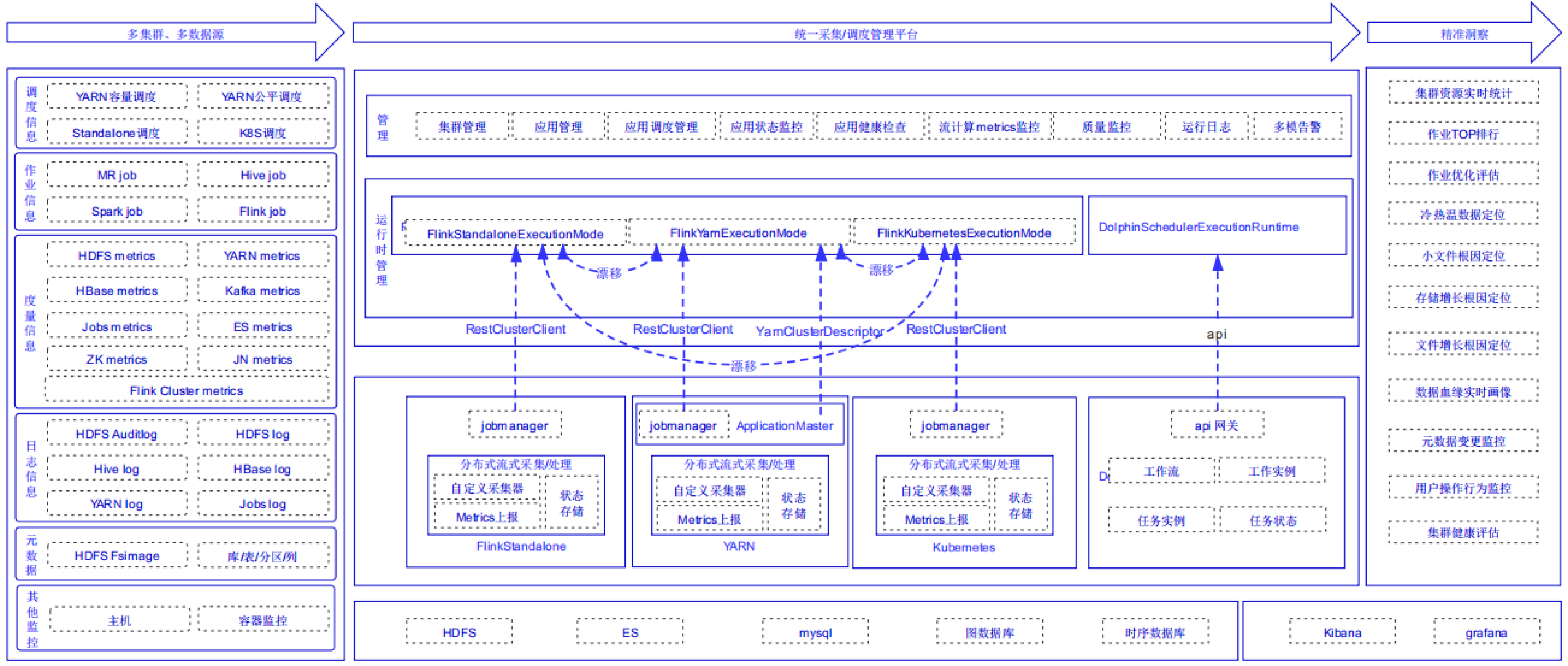The height and width of the screenshot is (666, 1568).
Task: Select the 任务状态 box
Action: 1273,520
